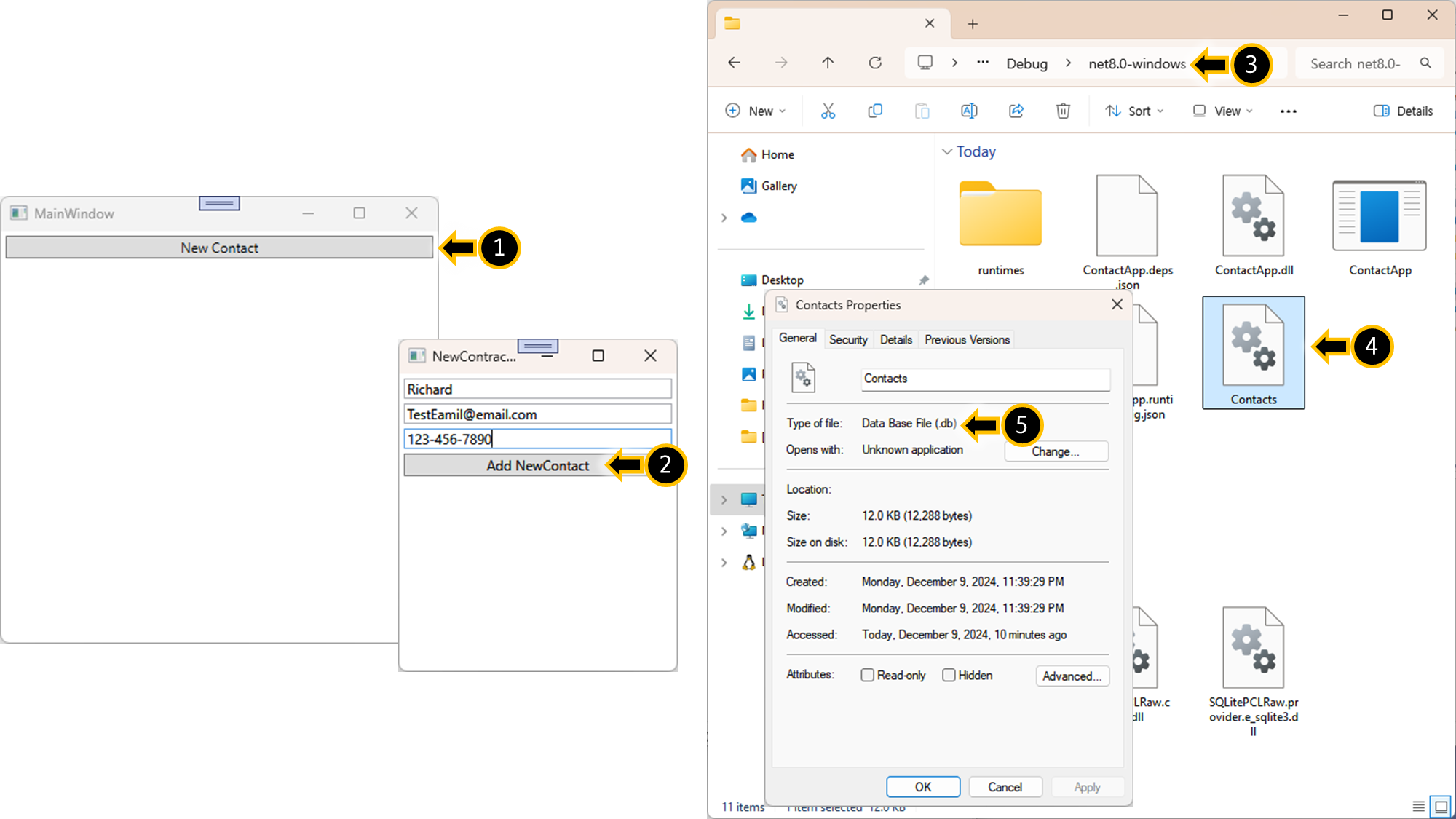This screenshot has width=1456, height=819.
Task: Switch to the Security tab
Action: [x=848, y=339]
